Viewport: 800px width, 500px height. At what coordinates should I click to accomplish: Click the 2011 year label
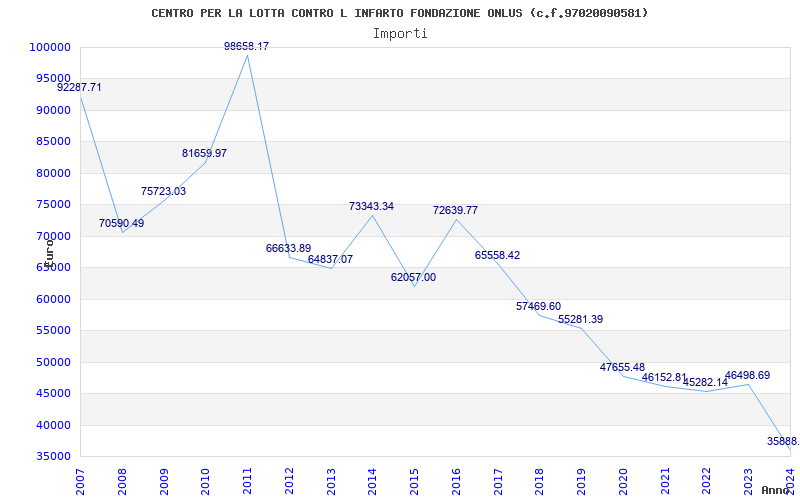coord(247,482)
